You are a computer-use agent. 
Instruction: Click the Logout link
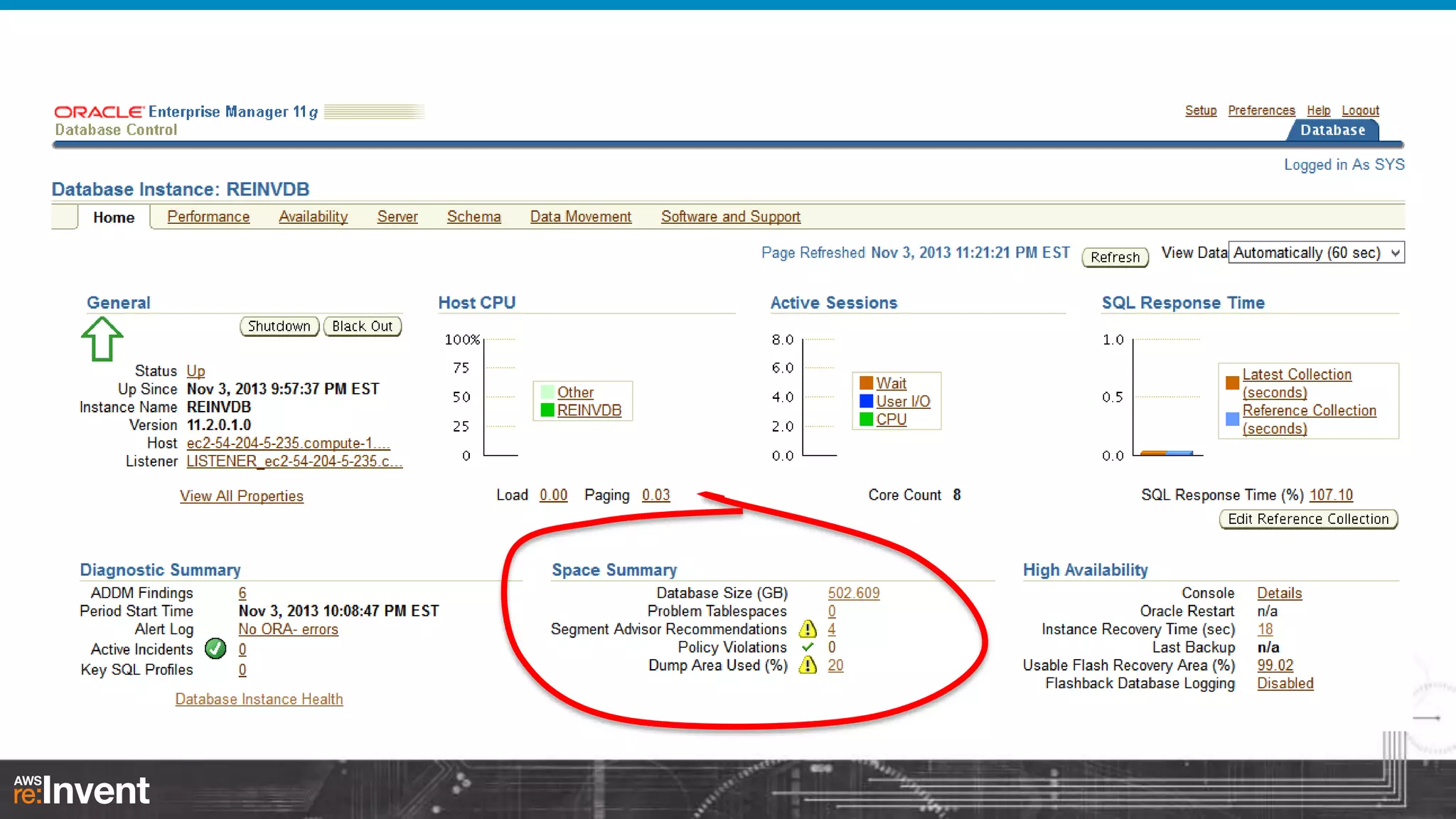[1360, 111]
